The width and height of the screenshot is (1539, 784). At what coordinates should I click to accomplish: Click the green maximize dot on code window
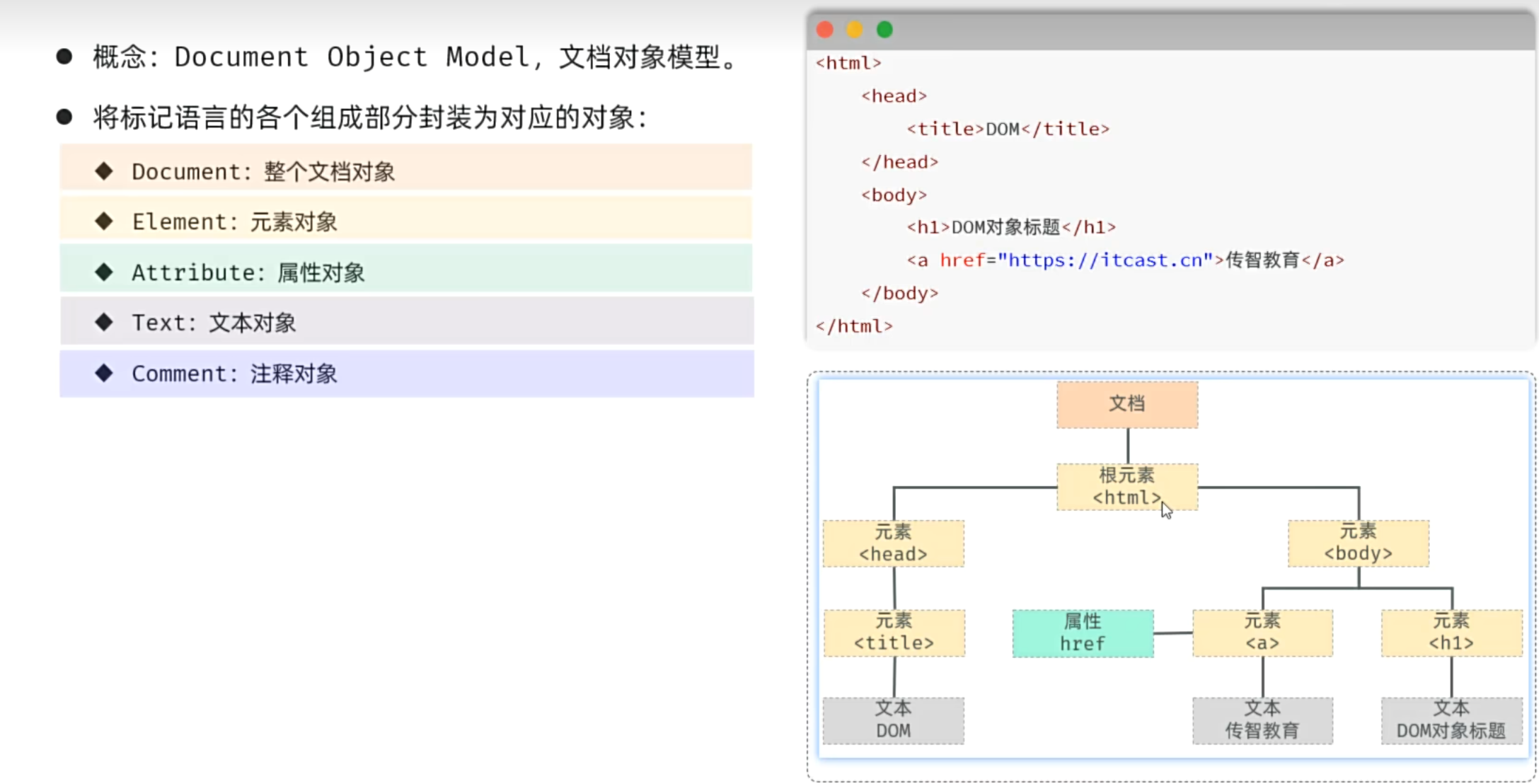click(884, 30)
